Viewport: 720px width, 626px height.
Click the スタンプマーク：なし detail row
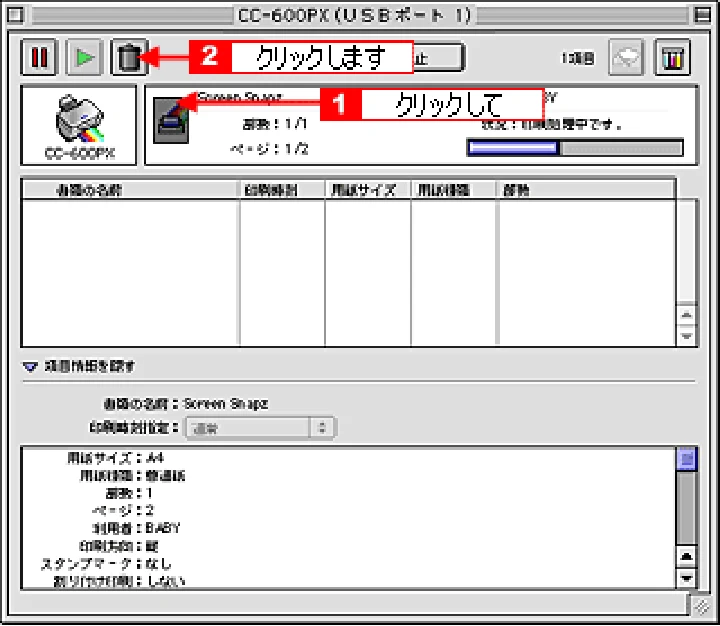pos(106,564)
